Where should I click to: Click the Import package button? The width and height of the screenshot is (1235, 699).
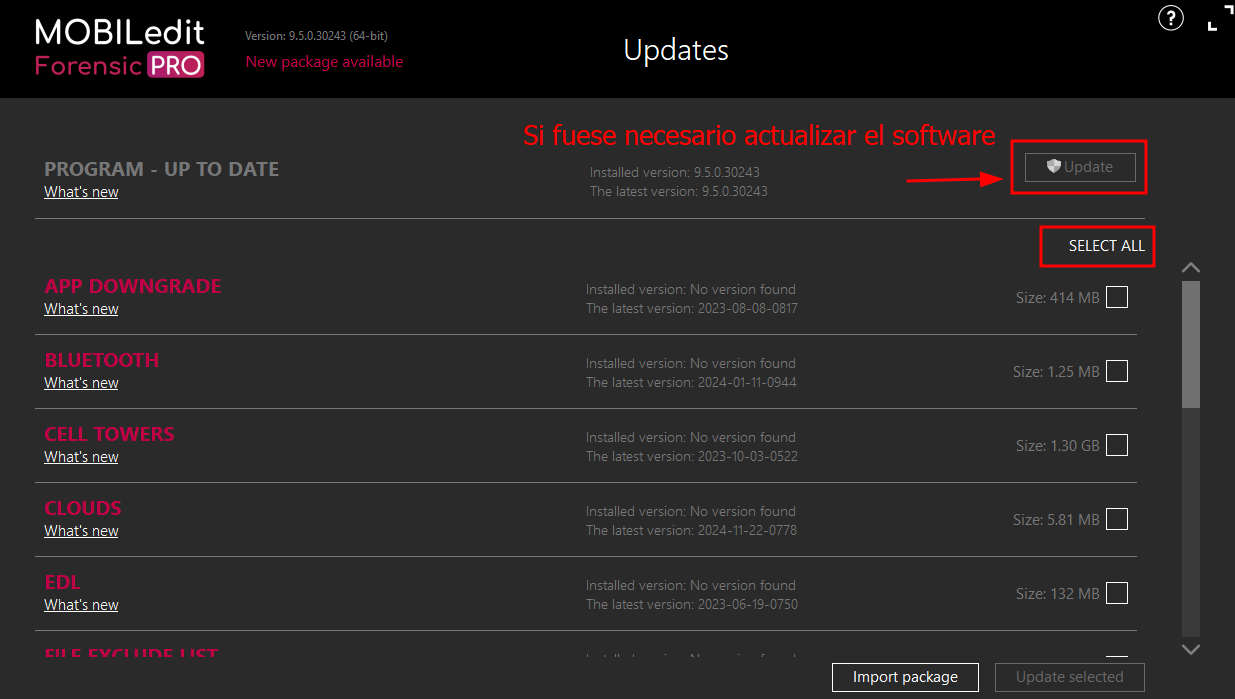coord(905,677)
